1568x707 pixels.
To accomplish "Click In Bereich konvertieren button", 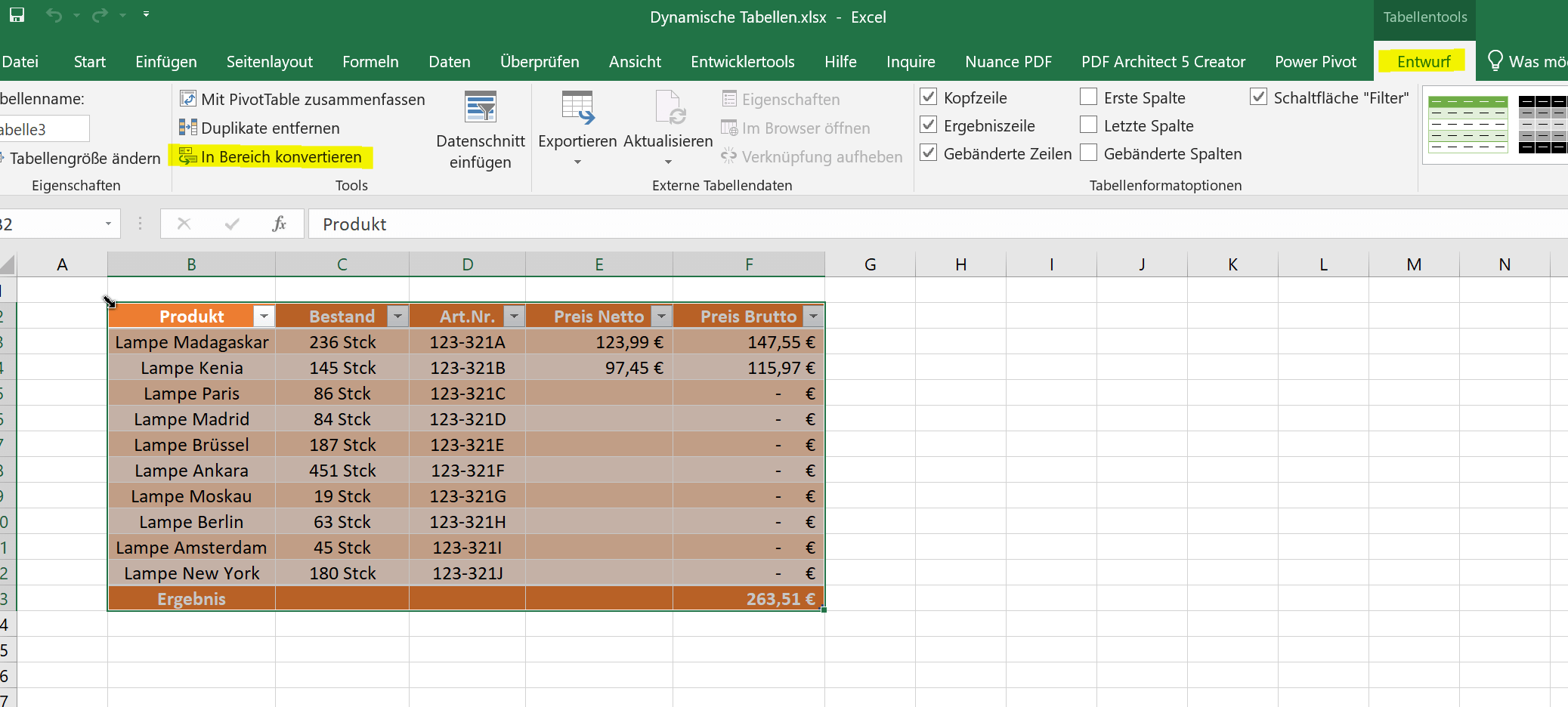I will point(271,156).
